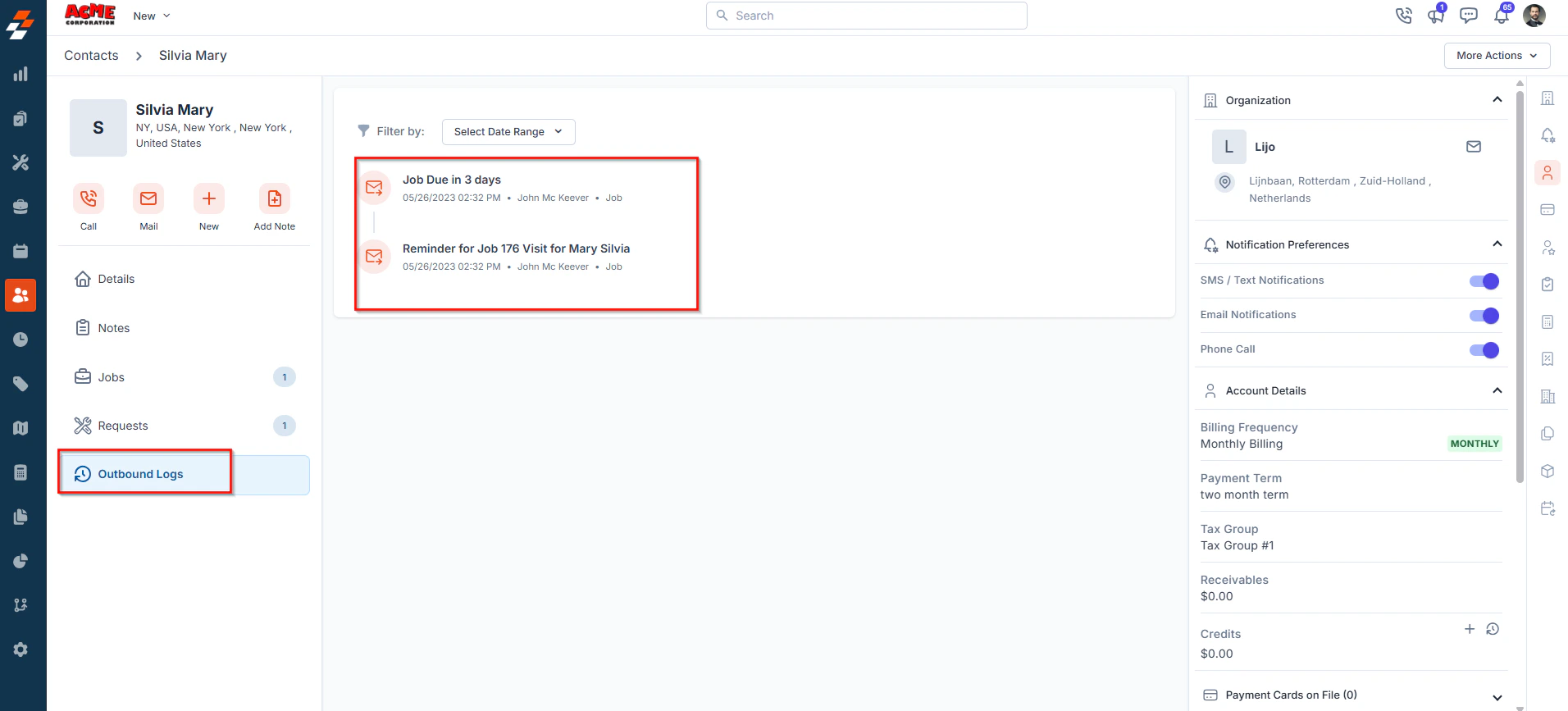Open the settings gear icon in left sidebar
Viewport: 1568px width, 711px height.
click(x=21, y=649)
